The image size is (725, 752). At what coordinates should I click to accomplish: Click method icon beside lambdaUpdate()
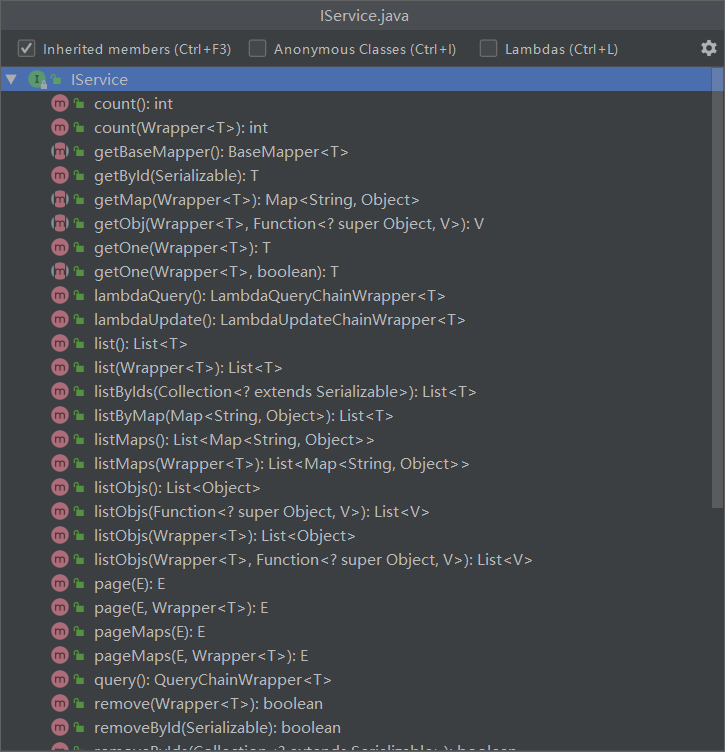(60, 319)
